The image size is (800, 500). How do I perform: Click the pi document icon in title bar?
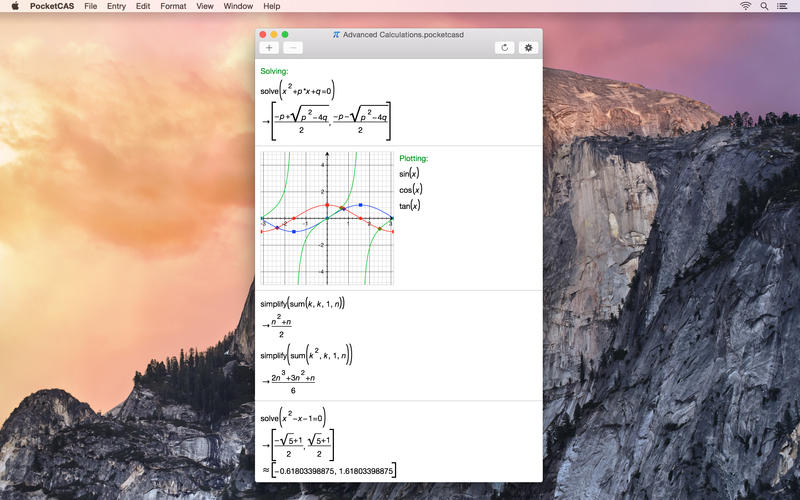(x=336, y=34)
